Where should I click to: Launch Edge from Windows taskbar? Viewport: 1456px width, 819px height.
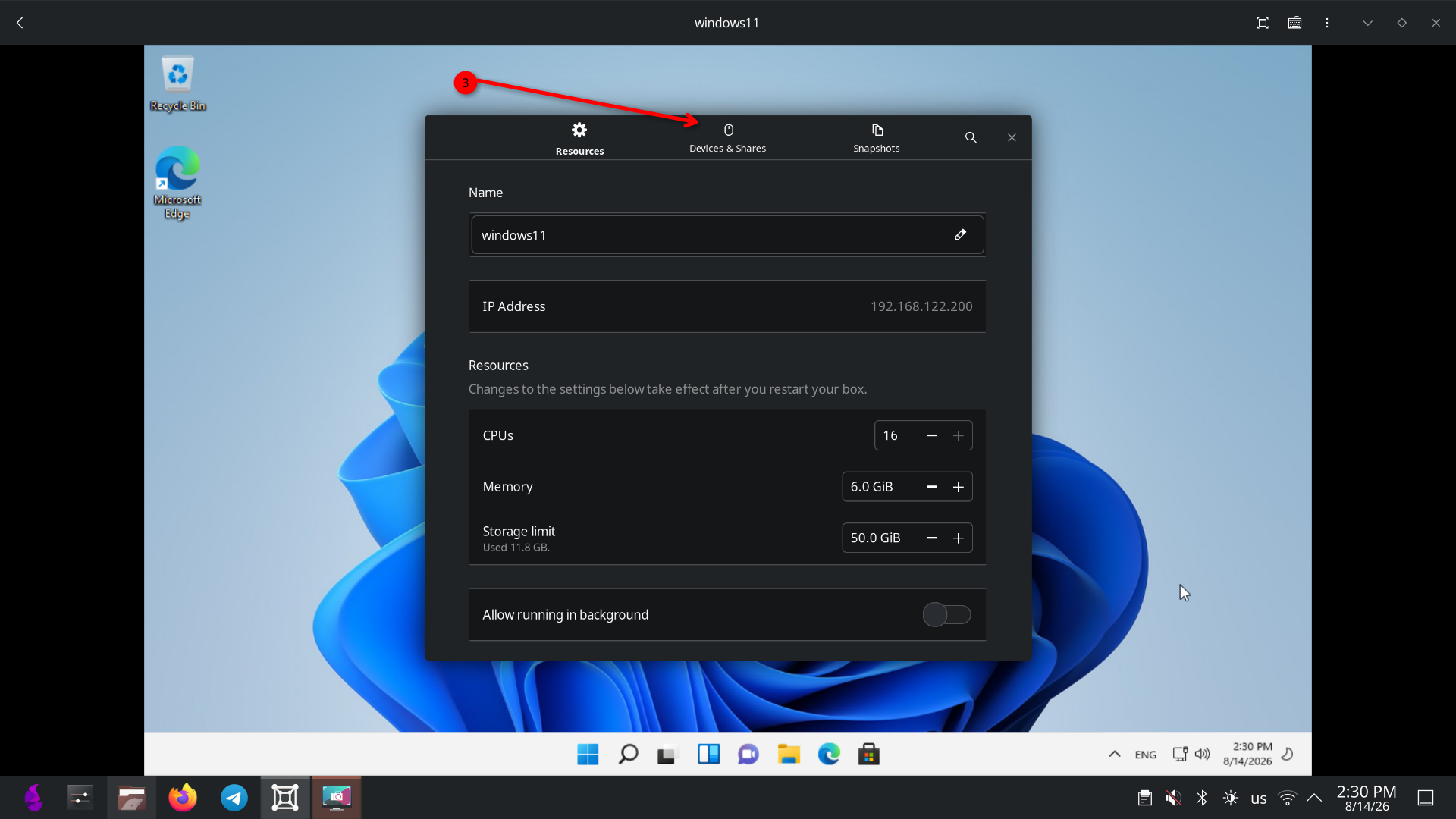[x=829, y=755]
